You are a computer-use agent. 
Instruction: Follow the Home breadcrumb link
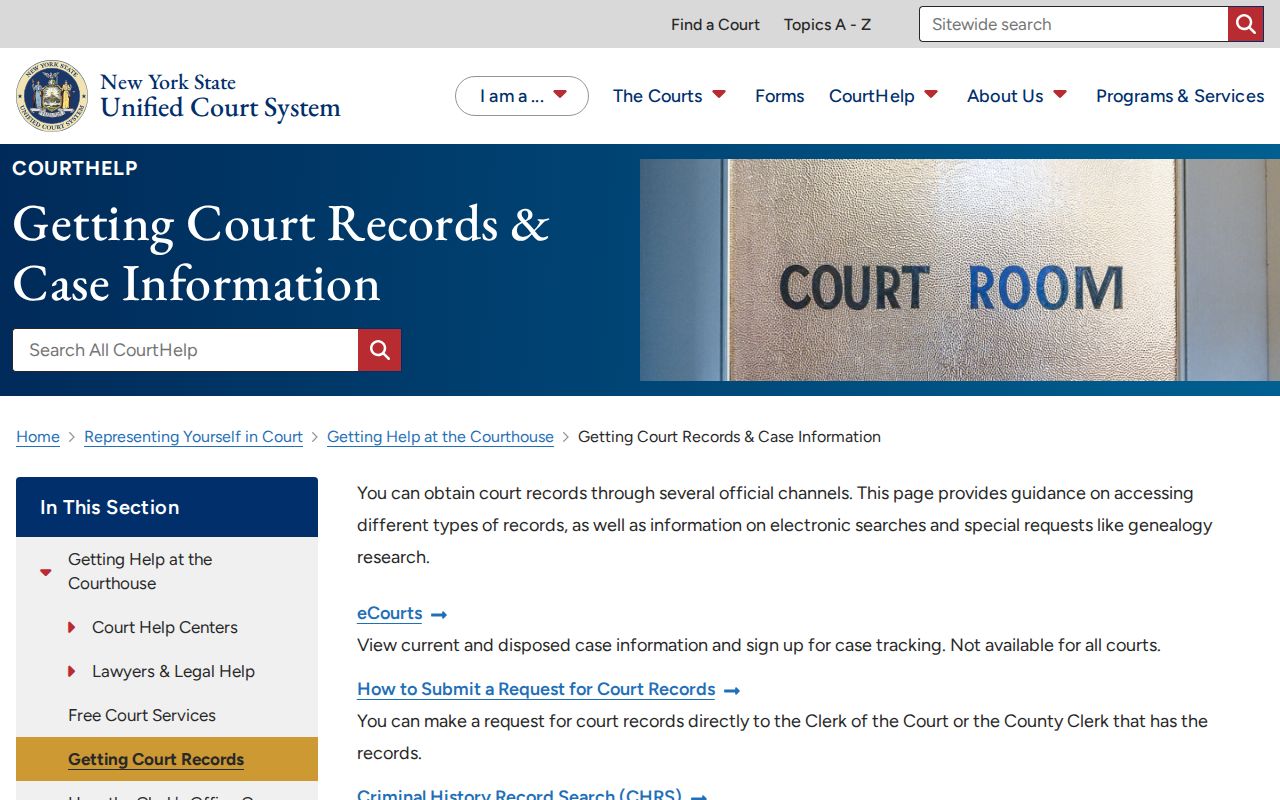[x=38, y=437]
